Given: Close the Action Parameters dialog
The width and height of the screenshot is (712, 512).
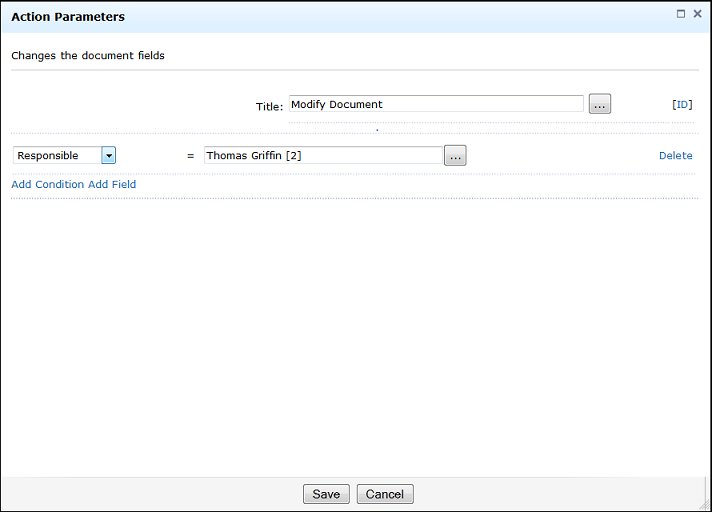Looking at the screenshot, I should (x=697, y=14).
